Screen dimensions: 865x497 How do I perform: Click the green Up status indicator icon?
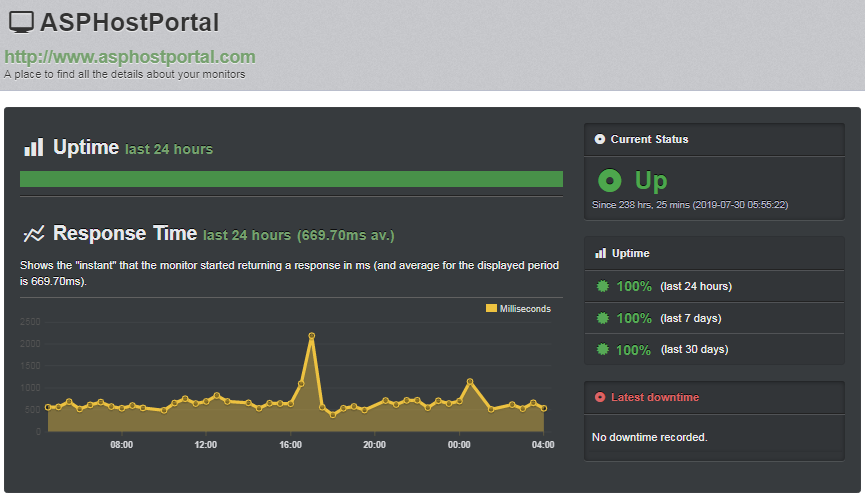point(610,180)
